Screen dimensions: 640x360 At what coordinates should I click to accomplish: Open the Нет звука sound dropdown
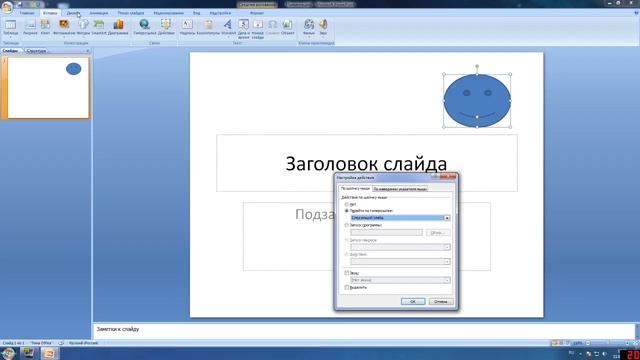[x=447, y=280]
